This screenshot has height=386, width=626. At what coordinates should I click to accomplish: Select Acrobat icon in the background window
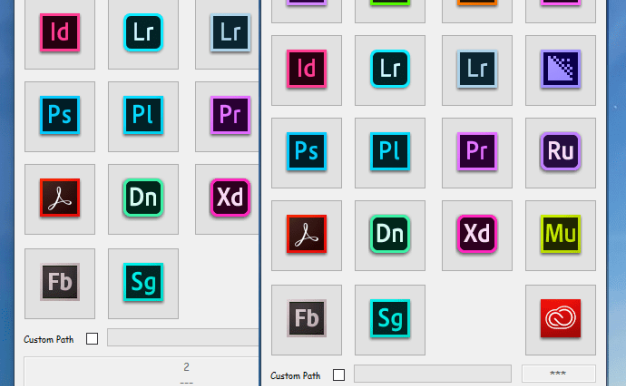59,199
